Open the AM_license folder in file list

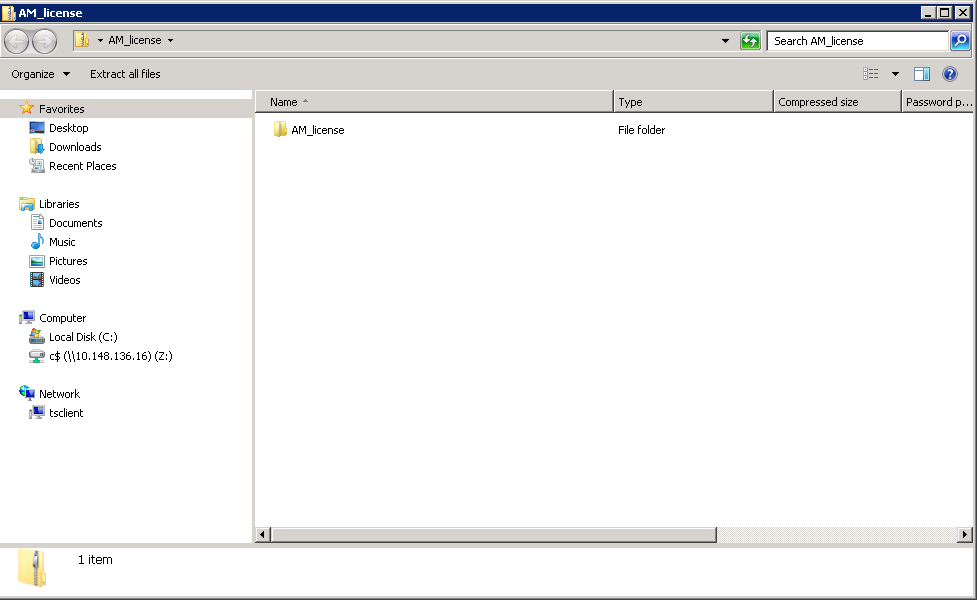(316, 130)
